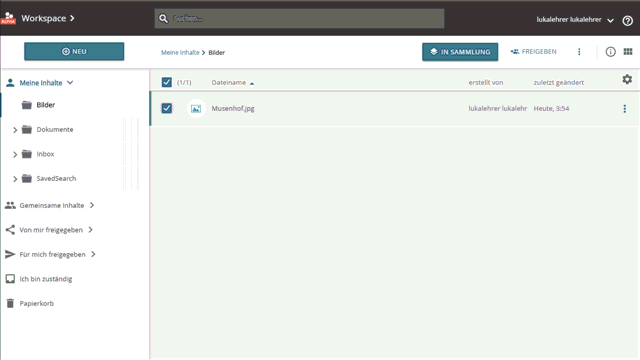Open Gemeinsame Inhalte section
The height and width of the screenshot is (360, 640).
point(52,205)
